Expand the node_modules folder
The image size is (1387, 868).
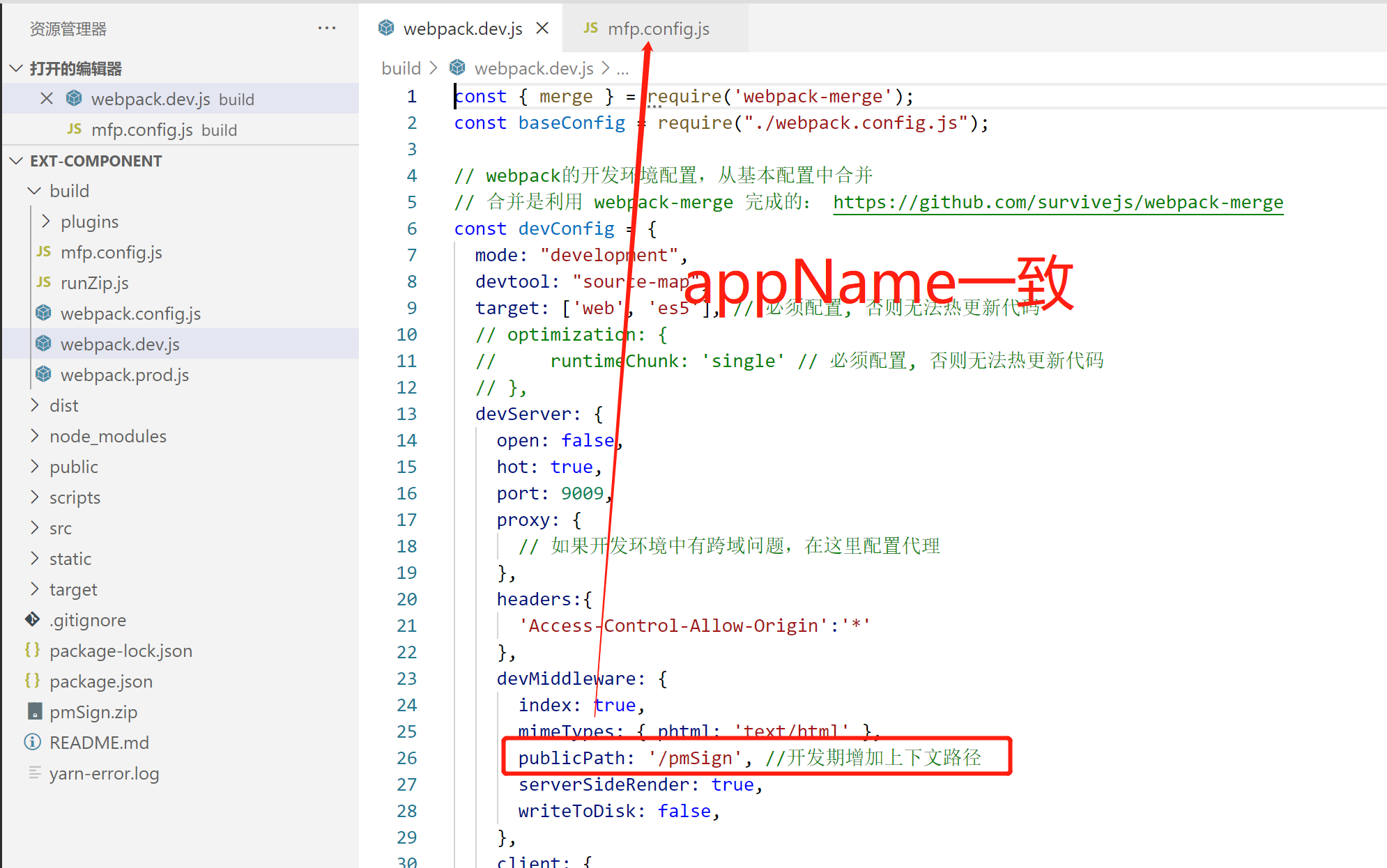(35, 436)
